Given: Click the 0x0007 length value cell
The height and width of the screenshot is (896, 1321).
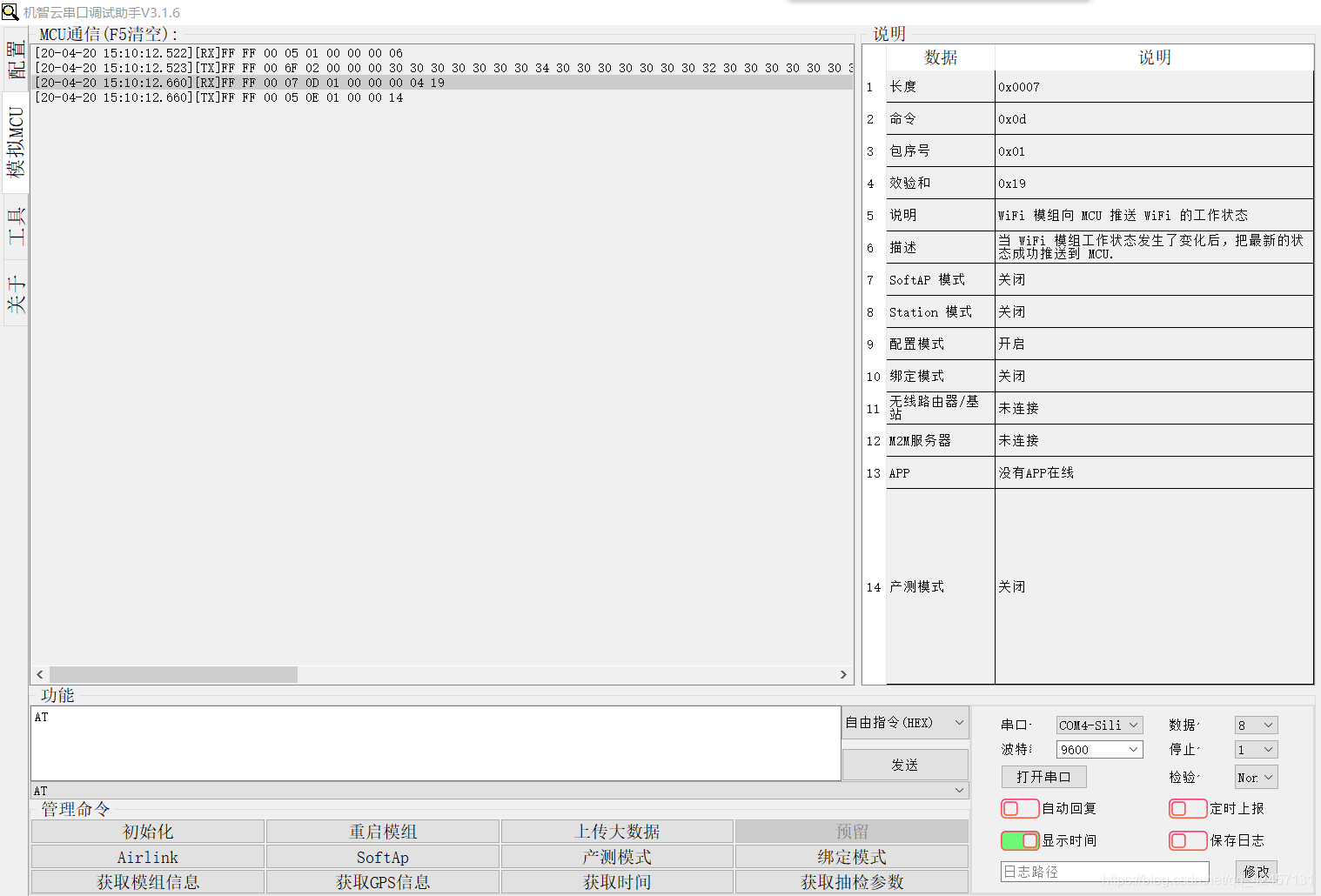Looking at the screenshot, I should pos(1154,87).
